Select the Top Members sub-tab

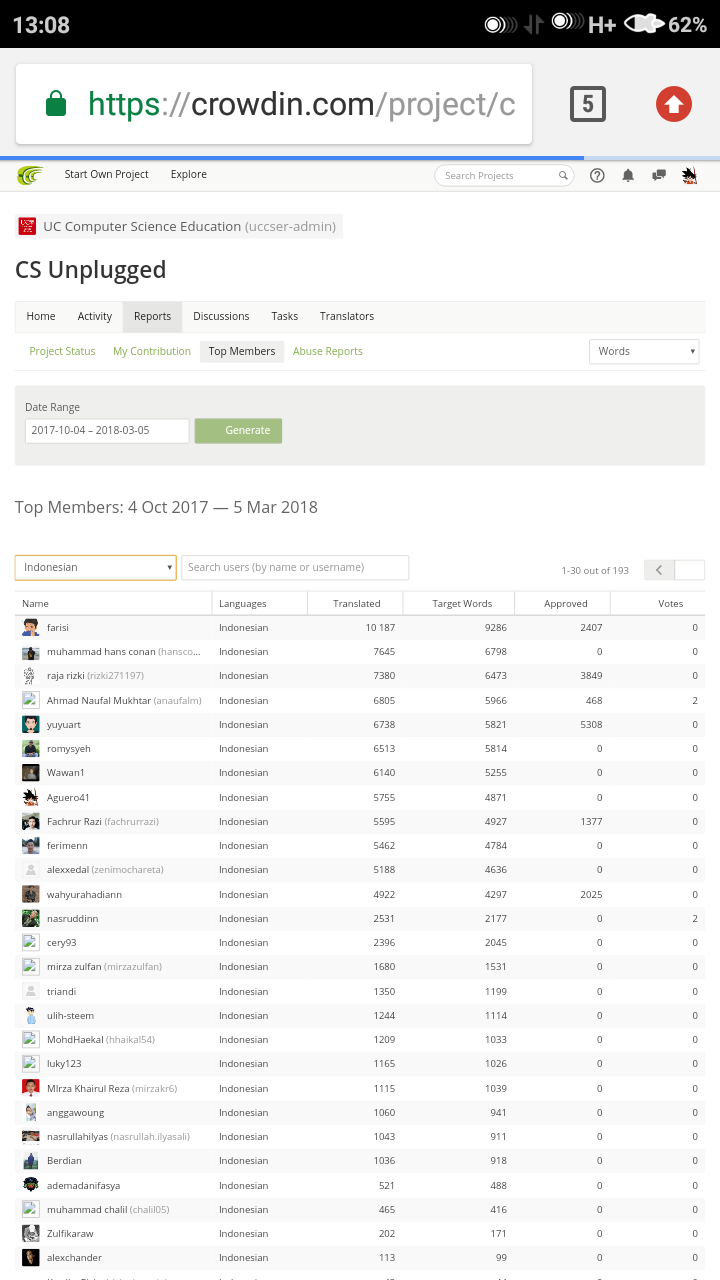click(242, 351)
